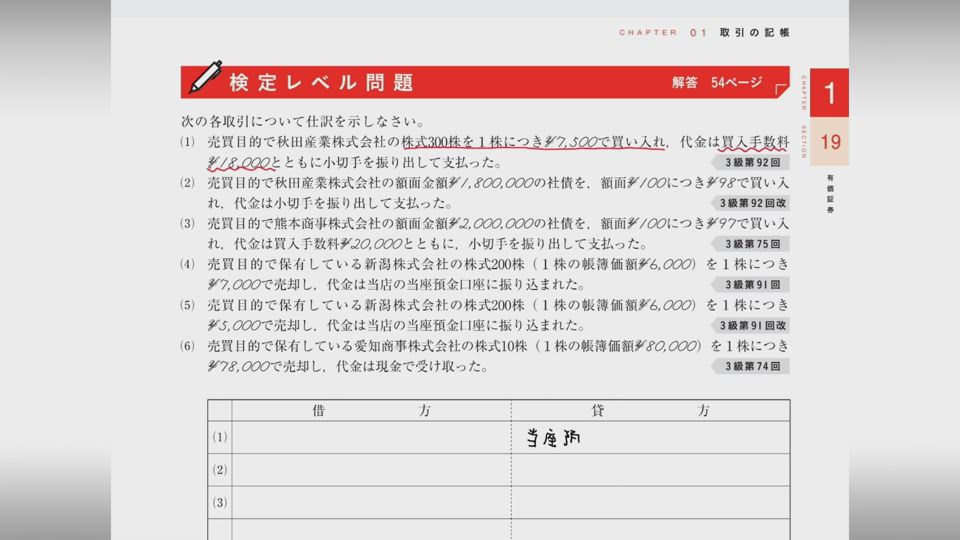Click the credit cell in row (3)
Screen dimensions: 960x540
point(650,502)
